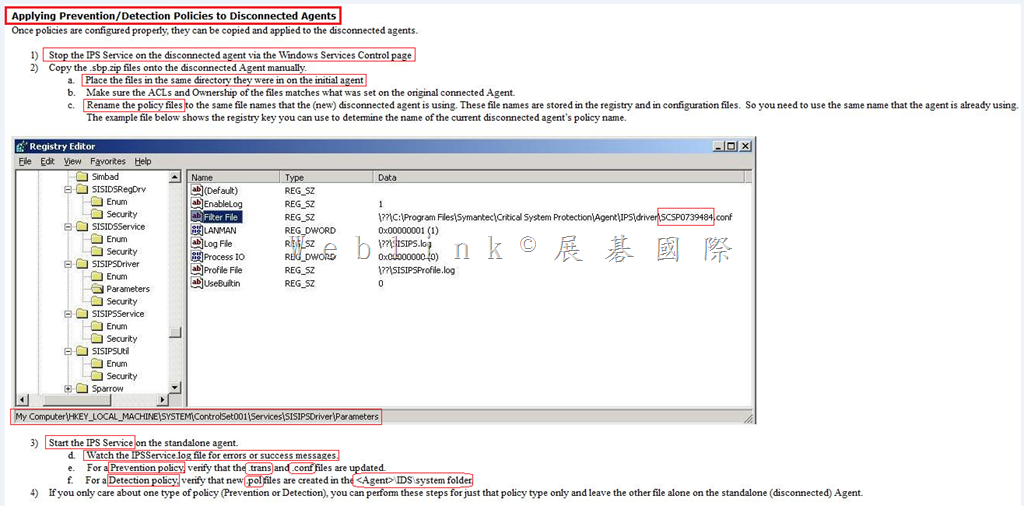
Task: Open the Favorites menu
Action: 108,161
